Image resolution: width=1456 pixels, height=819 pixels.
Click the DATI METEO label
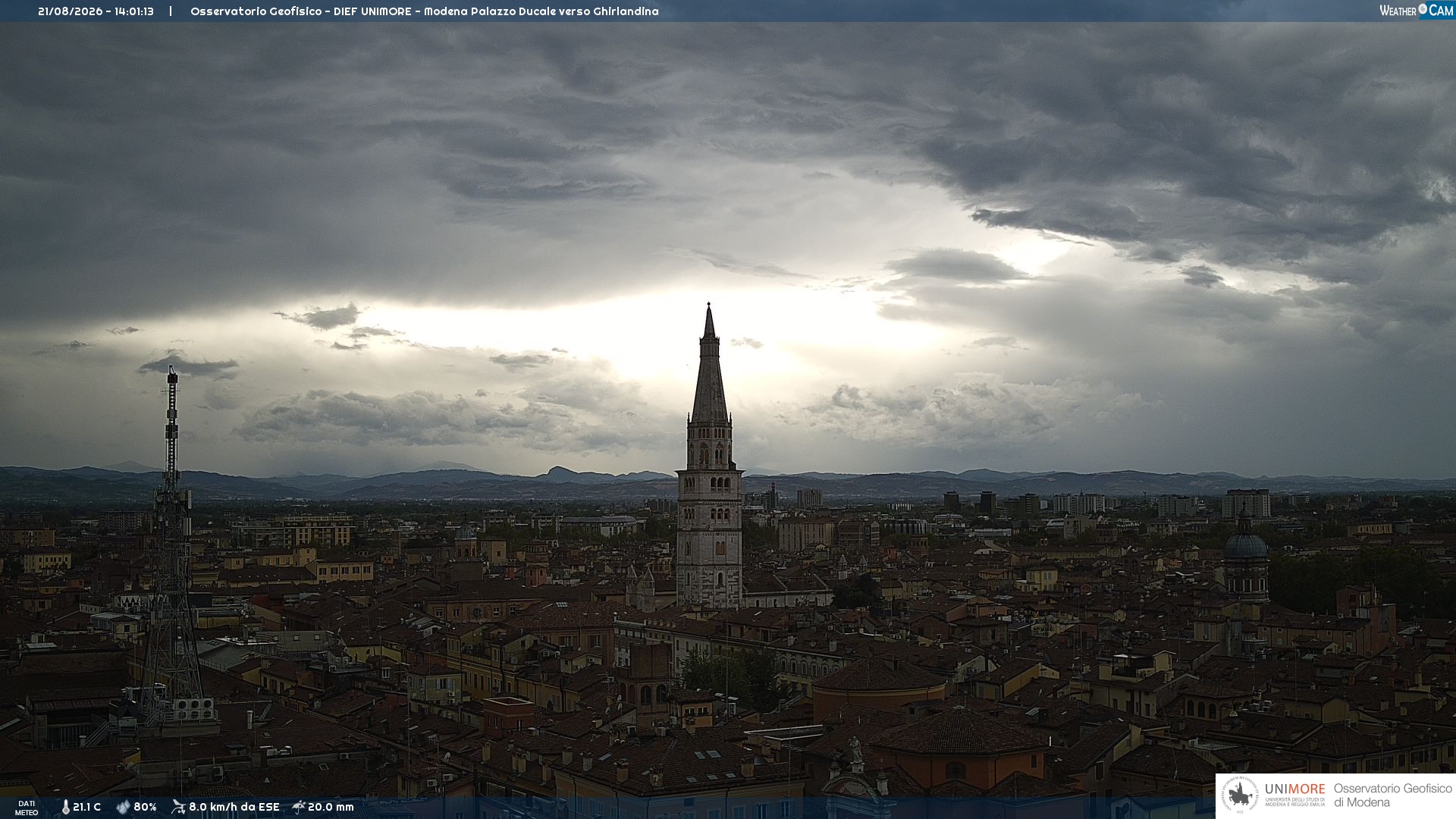pyautogui.click(x=27, y=808)
